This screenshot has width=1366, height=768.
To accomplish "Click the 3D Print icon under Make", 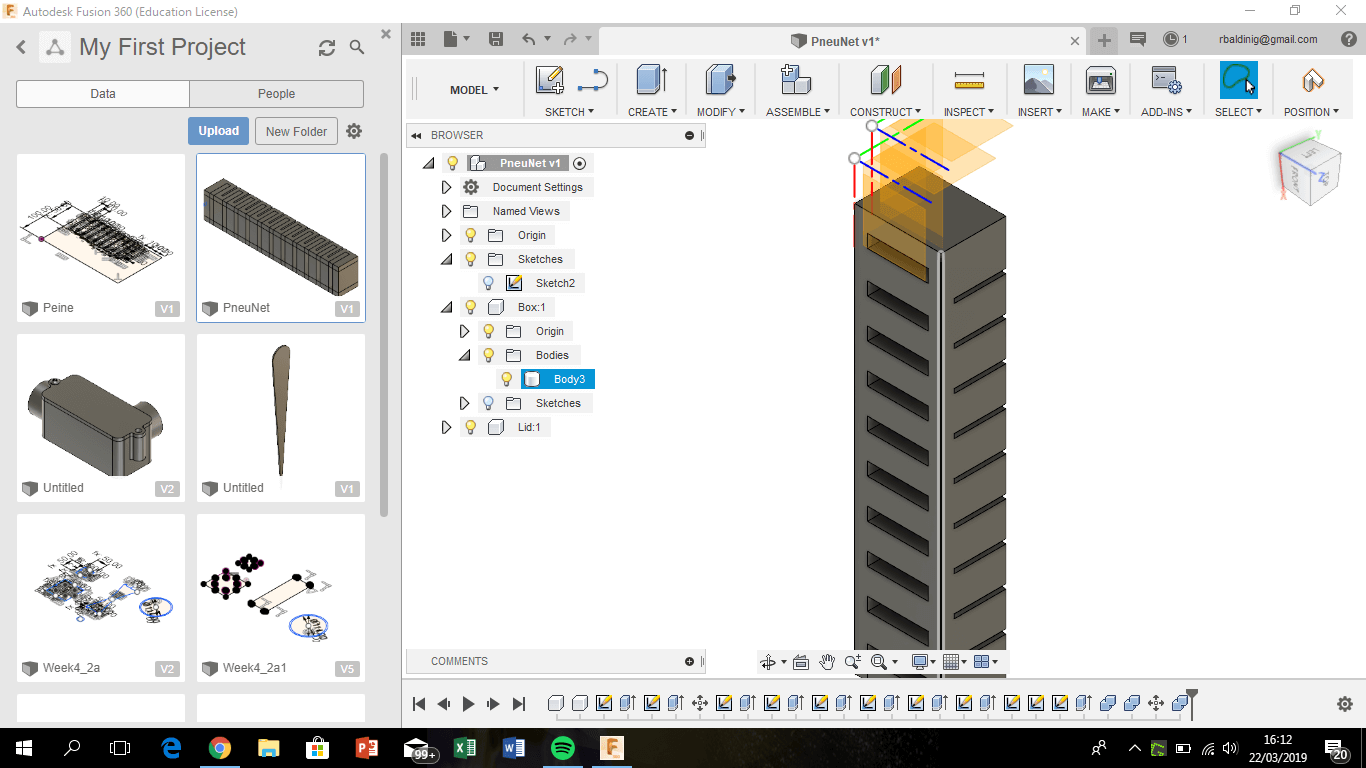I will (x=1100, y=80).
